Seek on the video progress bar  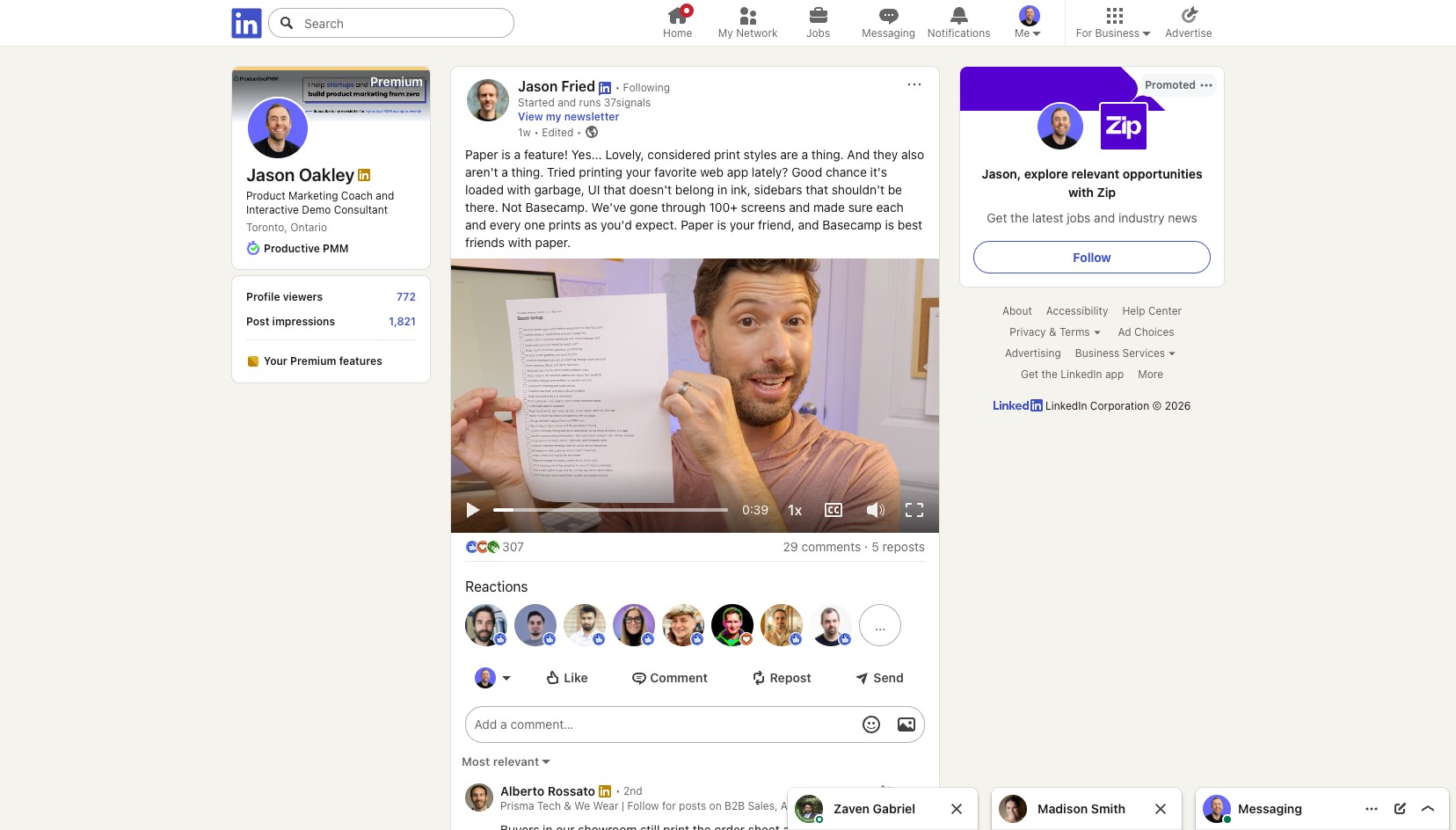click(610, 510)
